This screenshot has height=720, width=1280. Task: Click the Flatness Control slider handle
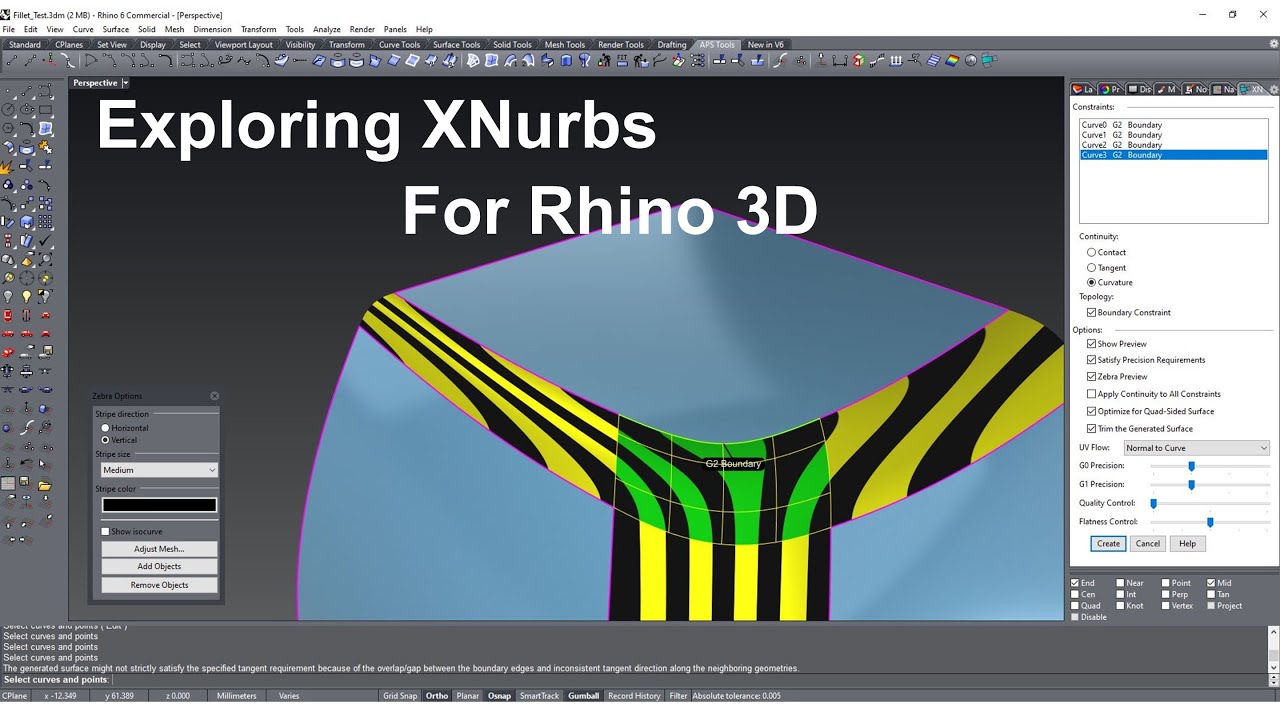(x=1210, y=522)
